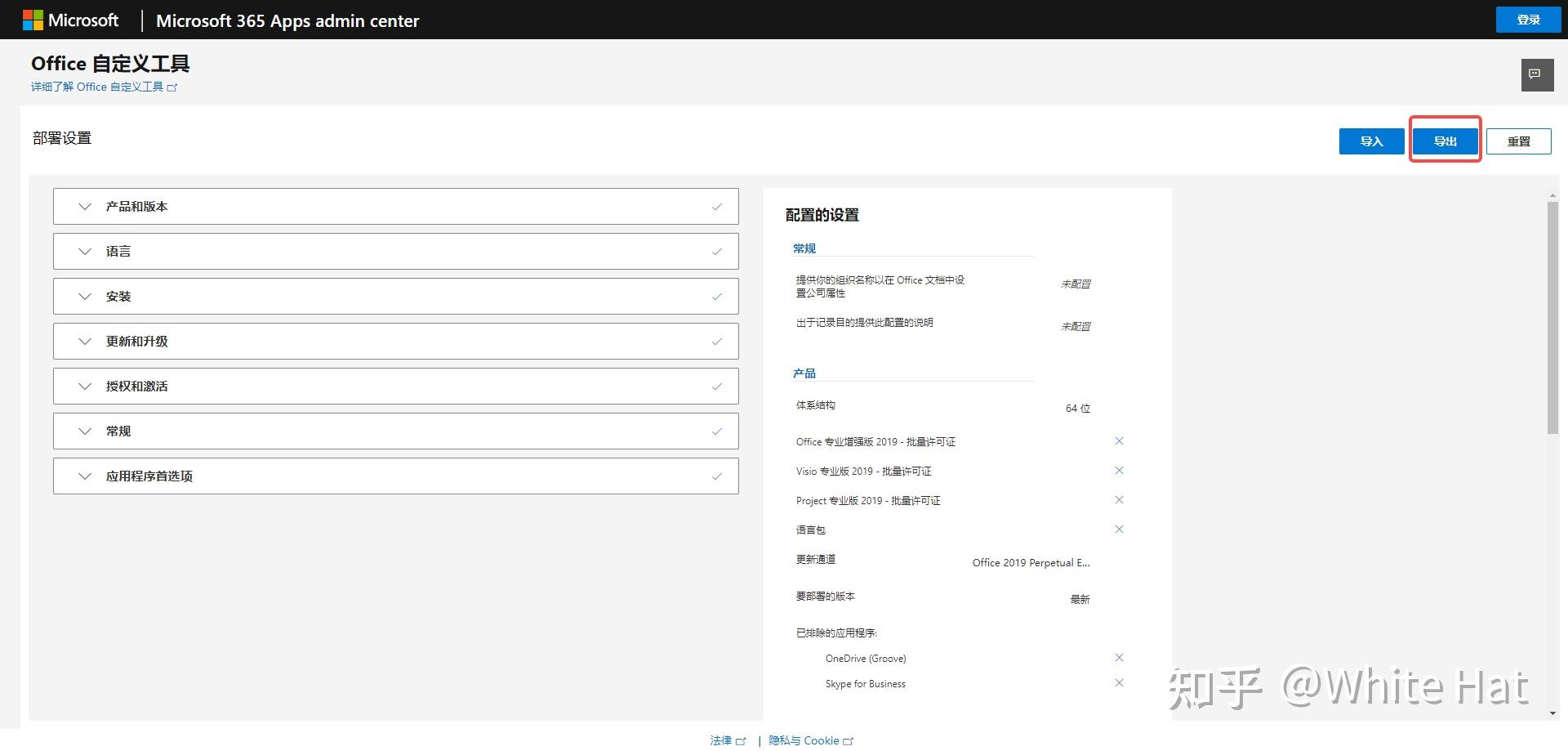Click checkmark on 语言 section

point(716,252)
